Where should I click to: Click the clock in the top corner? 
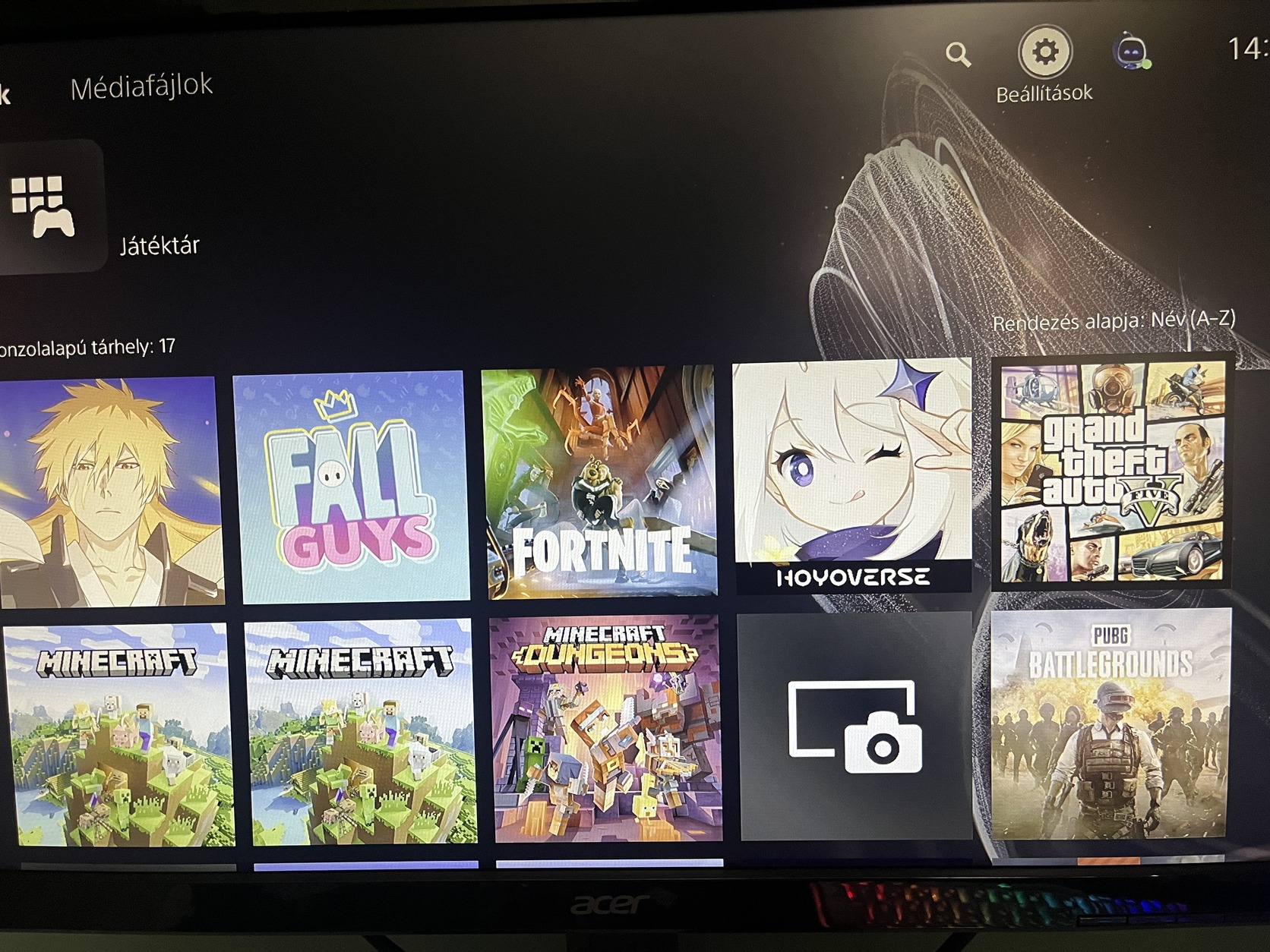1249,49
